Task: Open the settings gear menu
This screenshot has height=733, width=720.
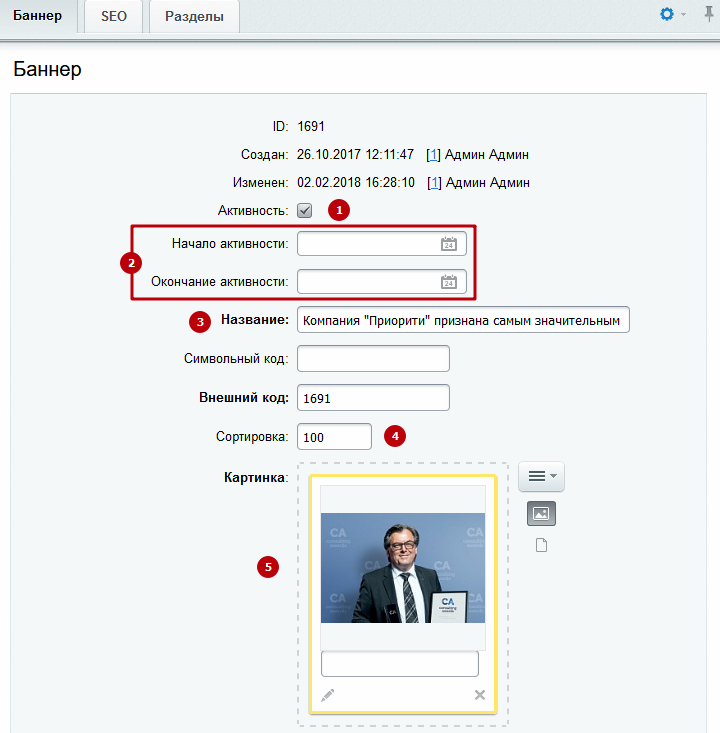Action: coord(667,14)
